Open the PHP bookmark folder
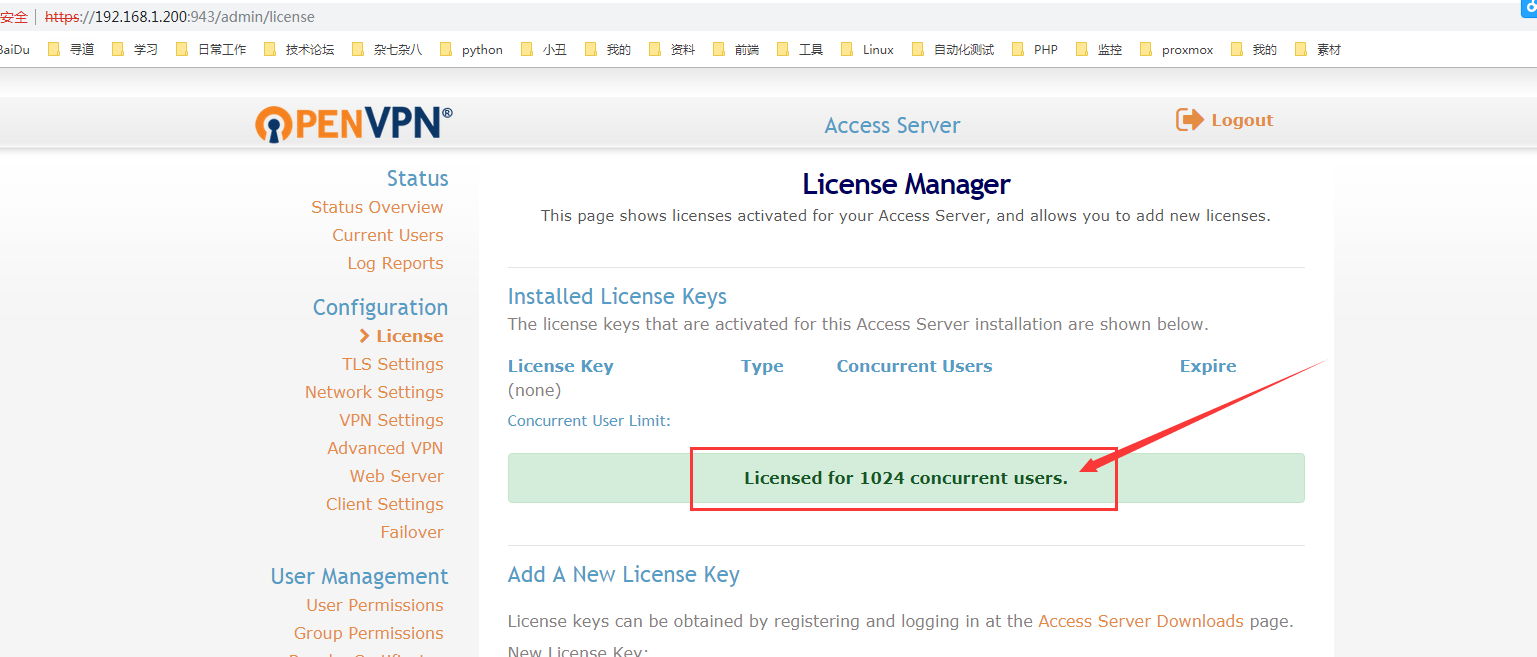 pyautogui.click(x=1035, y=49)
